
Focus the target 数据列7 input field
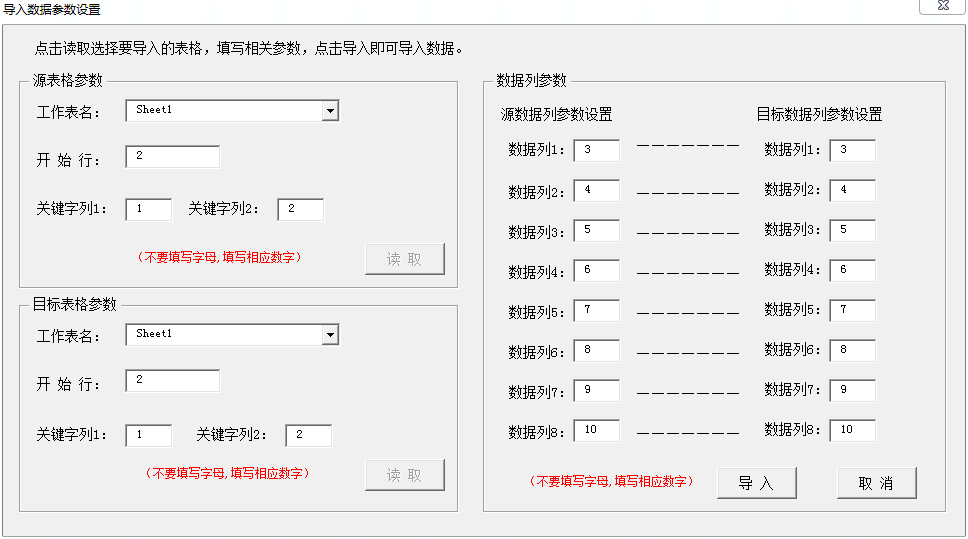852,391
